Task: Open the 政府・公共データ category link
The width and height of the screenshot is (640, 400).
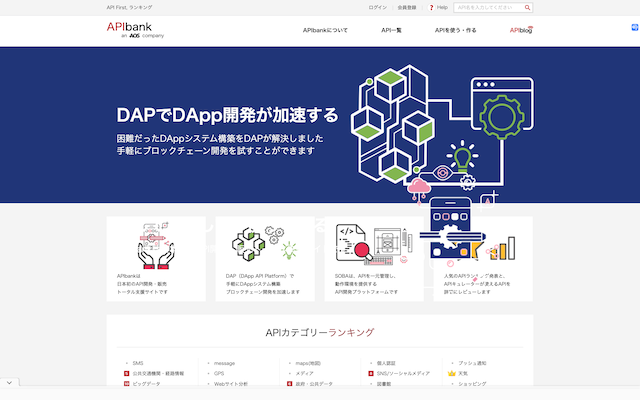Action: (x=314, y=384)
